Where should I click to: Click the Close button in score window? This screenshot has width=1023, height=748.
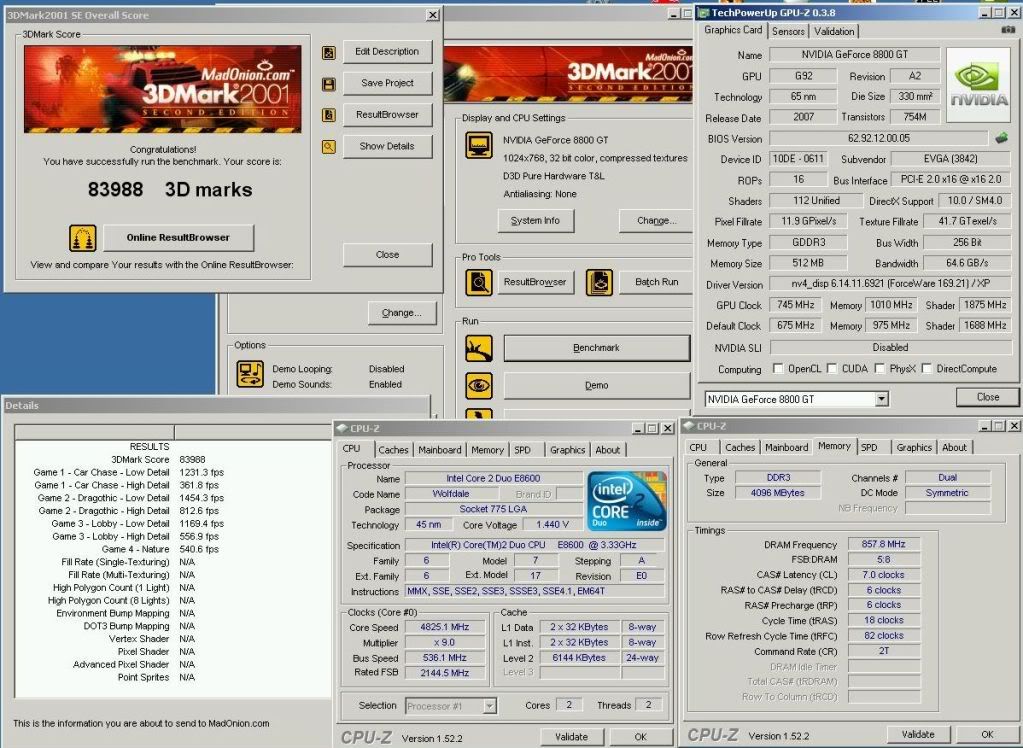click(x=387, y=255)
